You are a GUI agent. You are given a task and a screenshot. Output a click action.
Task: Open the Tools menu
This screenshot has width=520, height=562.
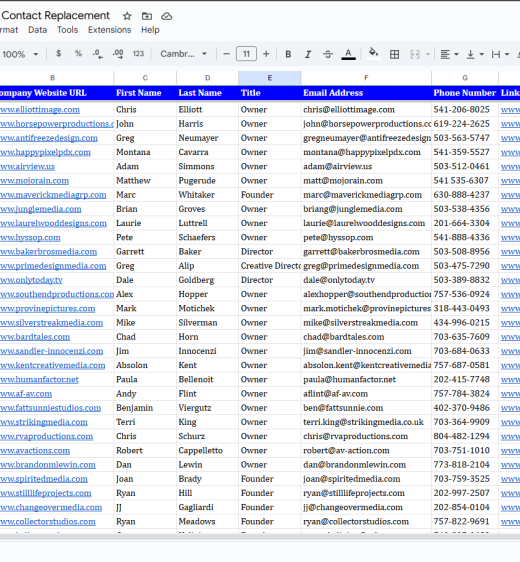67,30
